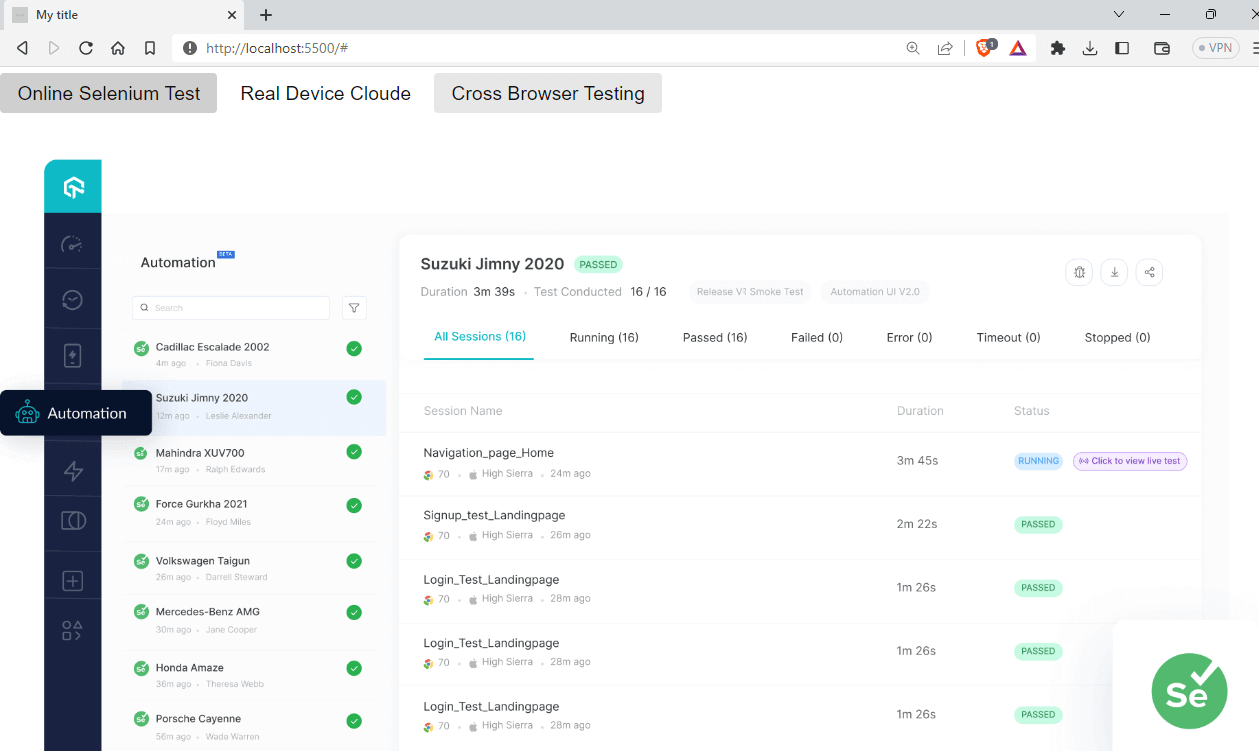This screenshot has height=751, width=1259.
Task: Click the 'Click to view live test' link
Action: click(x=1129, y=460)
